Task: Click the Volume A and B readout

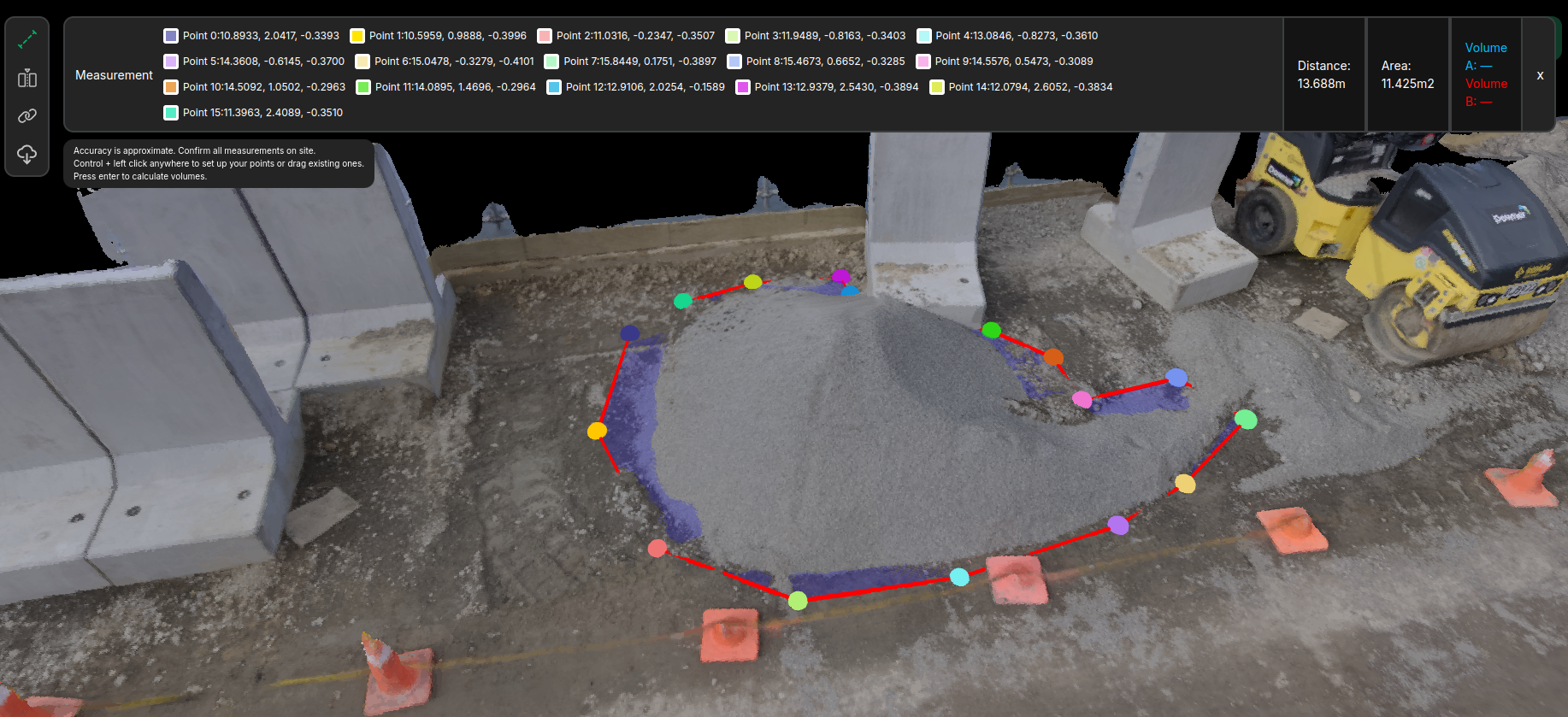Action: (1485, 75)
